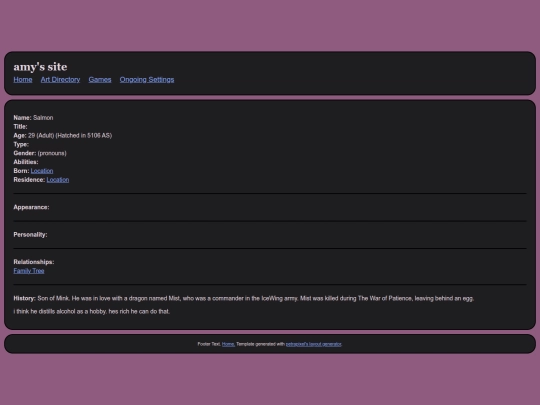Click the "Appearance:" heading
This screenshot has height=405, width=540.
point(31,207)
